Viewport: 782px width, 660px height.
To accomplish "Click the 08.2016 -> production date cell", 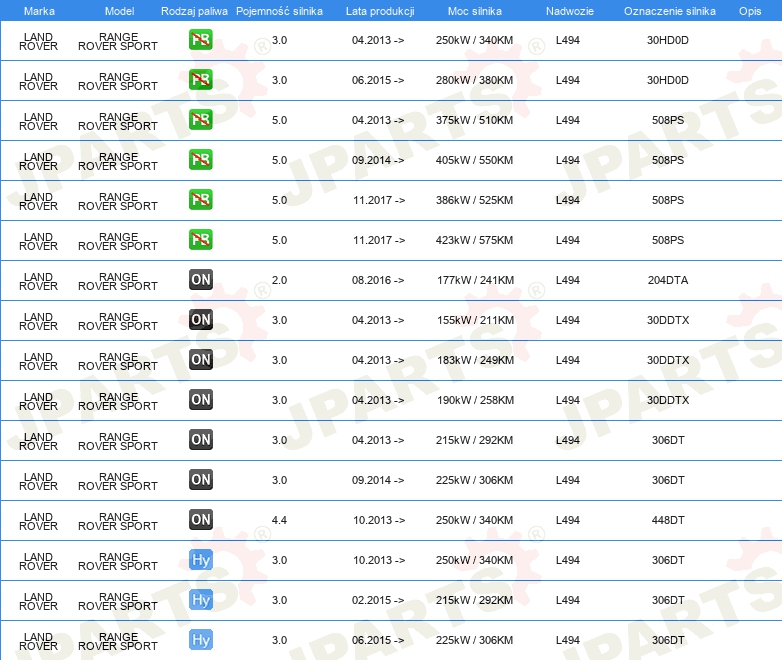I will [378, 280].
